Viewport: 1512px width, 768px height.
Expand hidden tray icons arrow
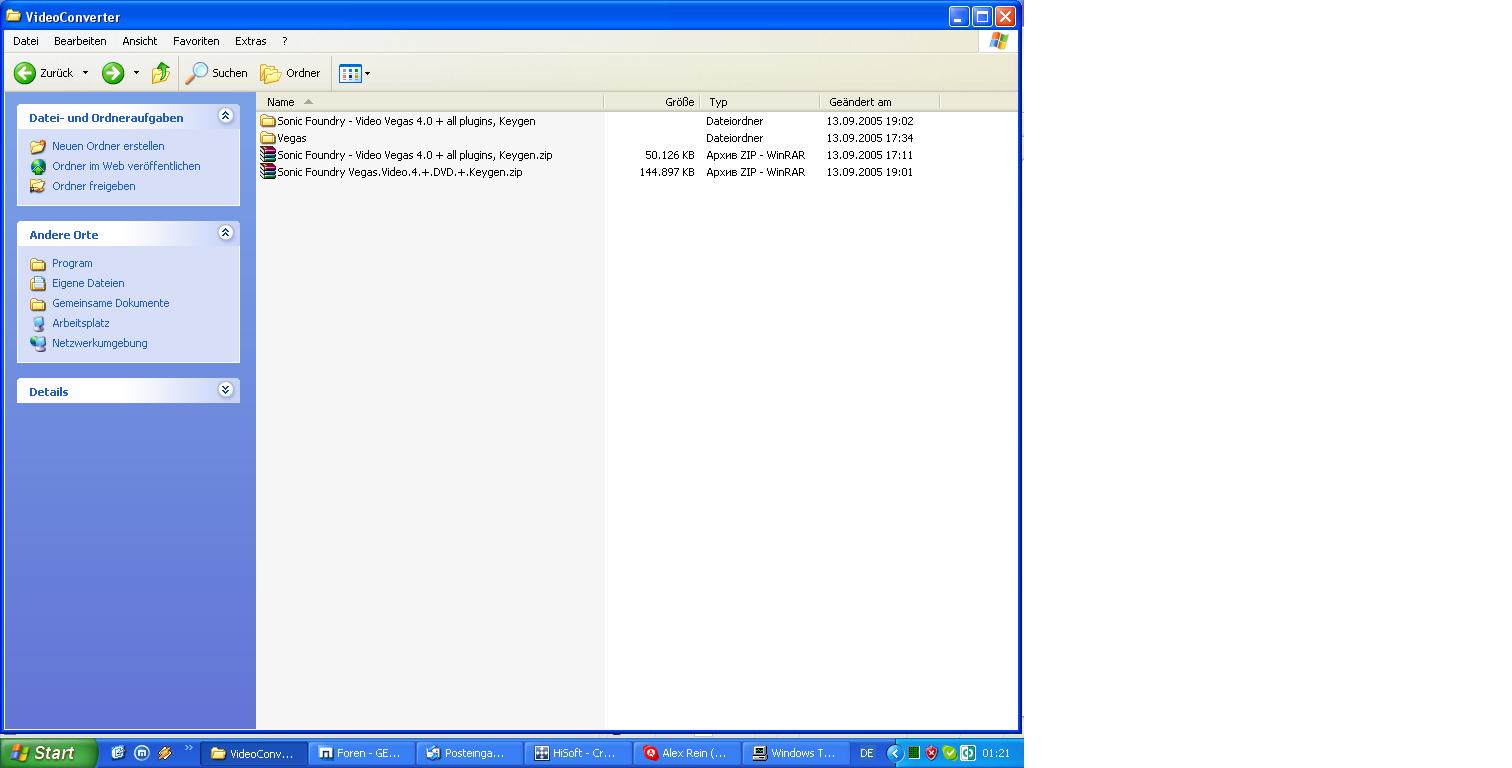[x=895, y=753]
